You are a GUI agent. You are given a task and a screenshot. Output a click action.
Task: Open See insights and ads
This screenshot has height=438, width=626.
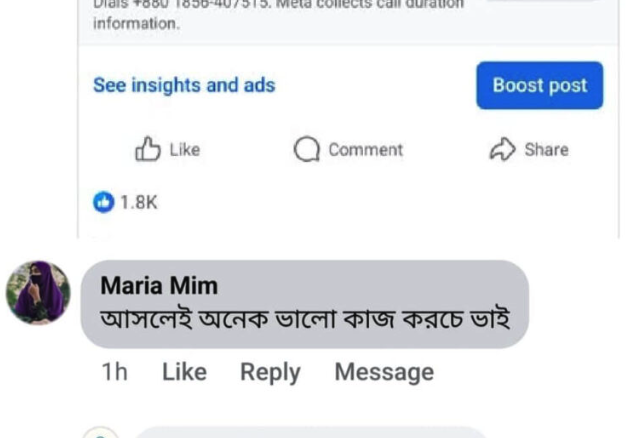(184, 85)
